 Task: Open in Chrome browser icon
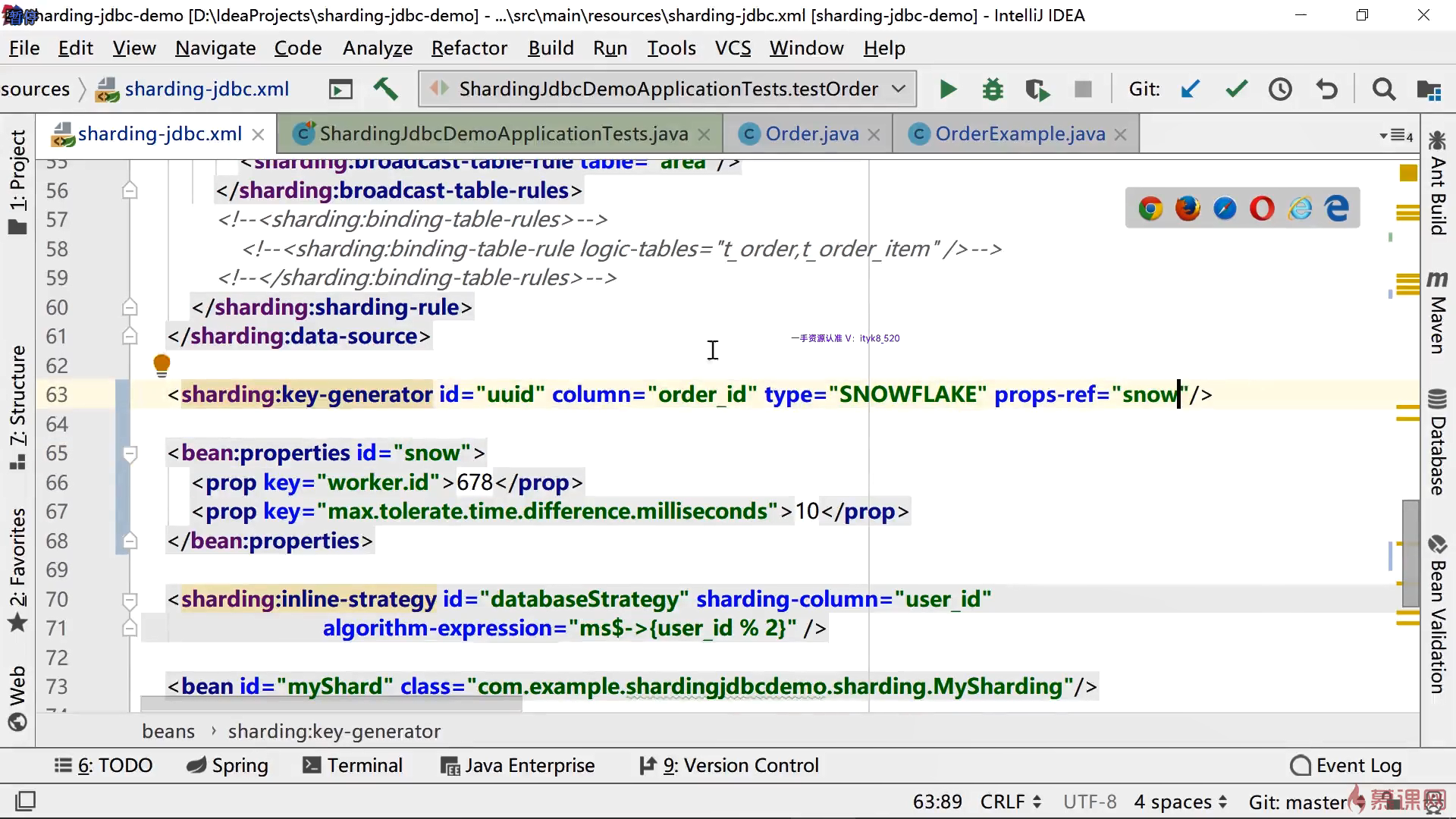point(1150,209)
